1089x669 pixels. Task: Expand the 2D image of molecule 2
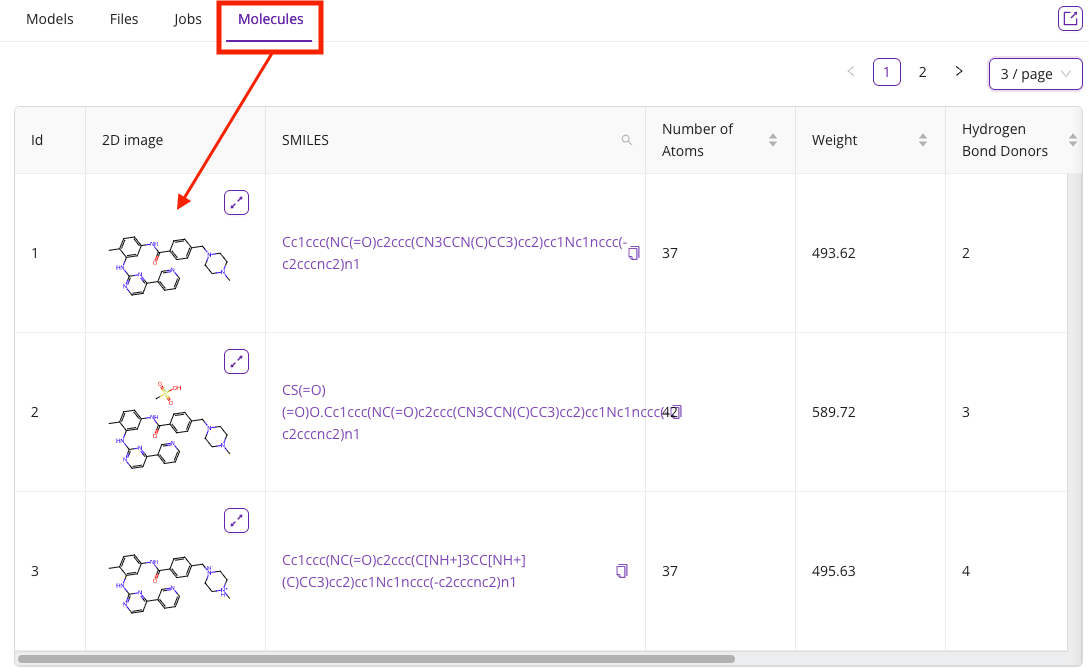pos(236,362)
